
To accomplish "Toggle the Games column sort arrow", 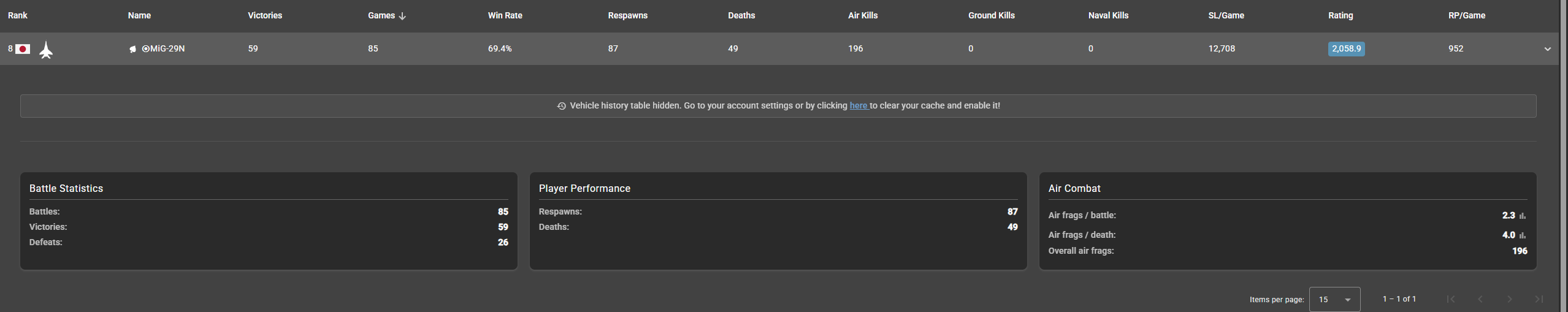I will (x=402, y=16).
